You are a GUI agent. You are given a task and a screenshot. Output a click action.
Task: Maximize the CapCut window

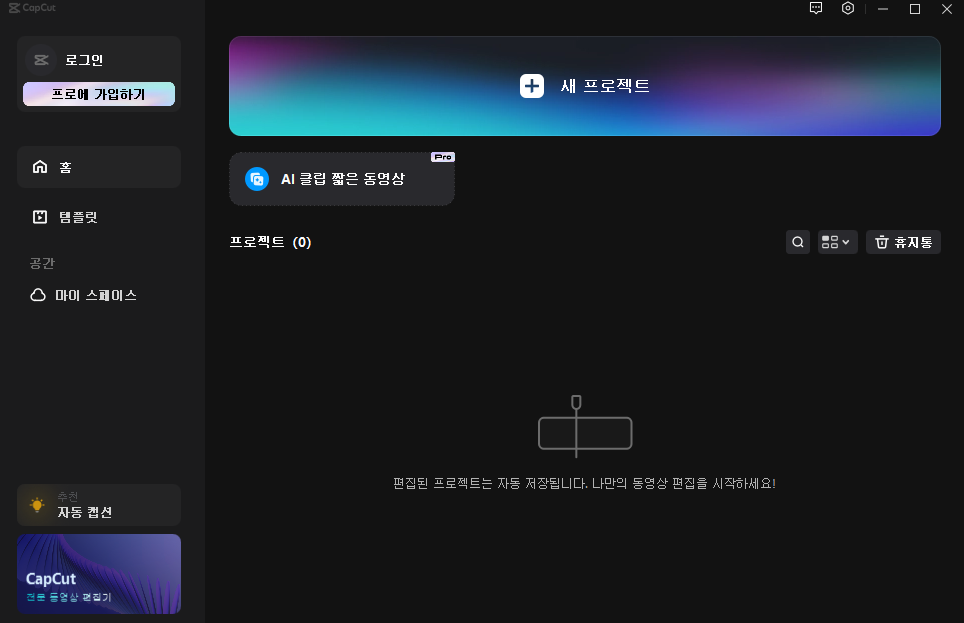pos(915,9)
